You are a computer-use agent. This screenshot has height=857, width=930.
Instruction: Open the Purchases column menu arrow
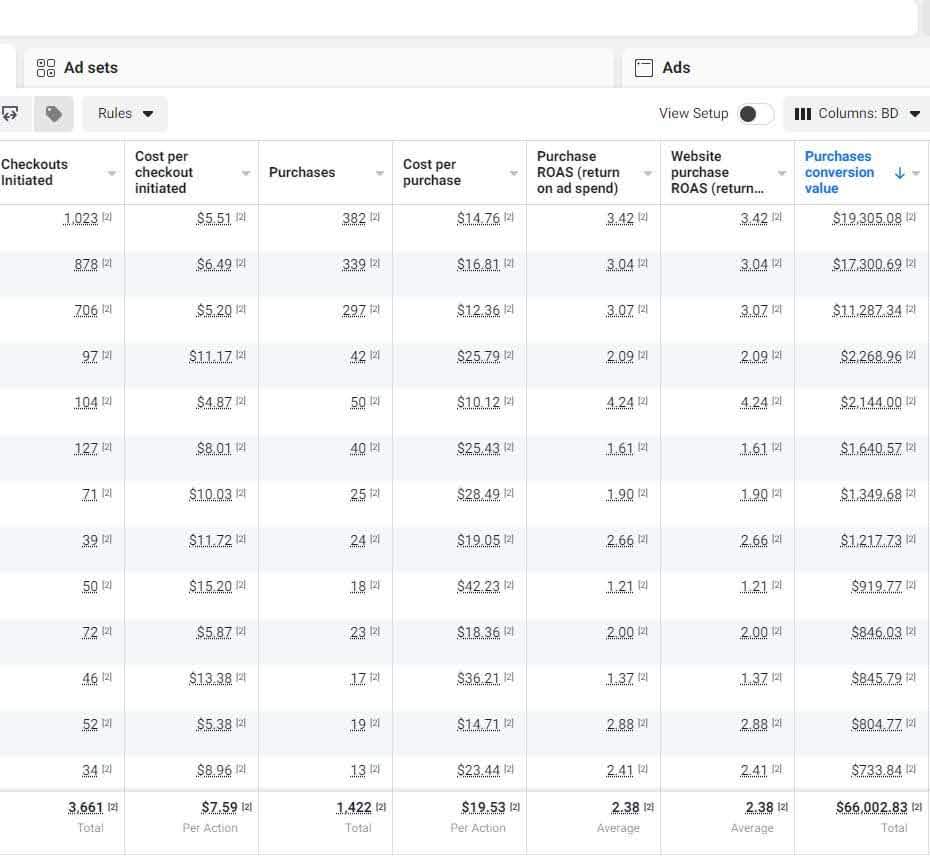(x=380, y=173)
